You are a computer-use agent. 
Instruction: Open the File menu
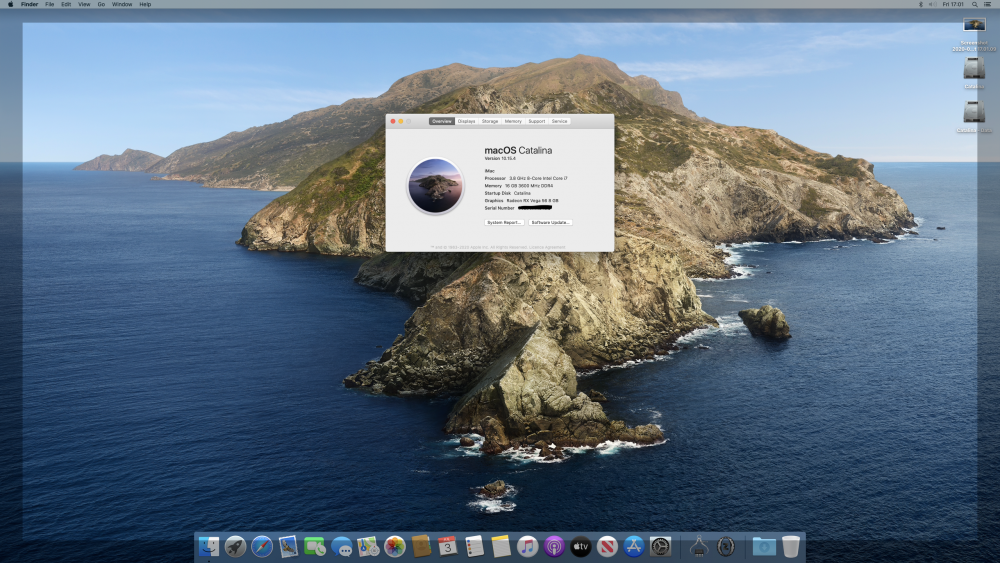point(49,4)
